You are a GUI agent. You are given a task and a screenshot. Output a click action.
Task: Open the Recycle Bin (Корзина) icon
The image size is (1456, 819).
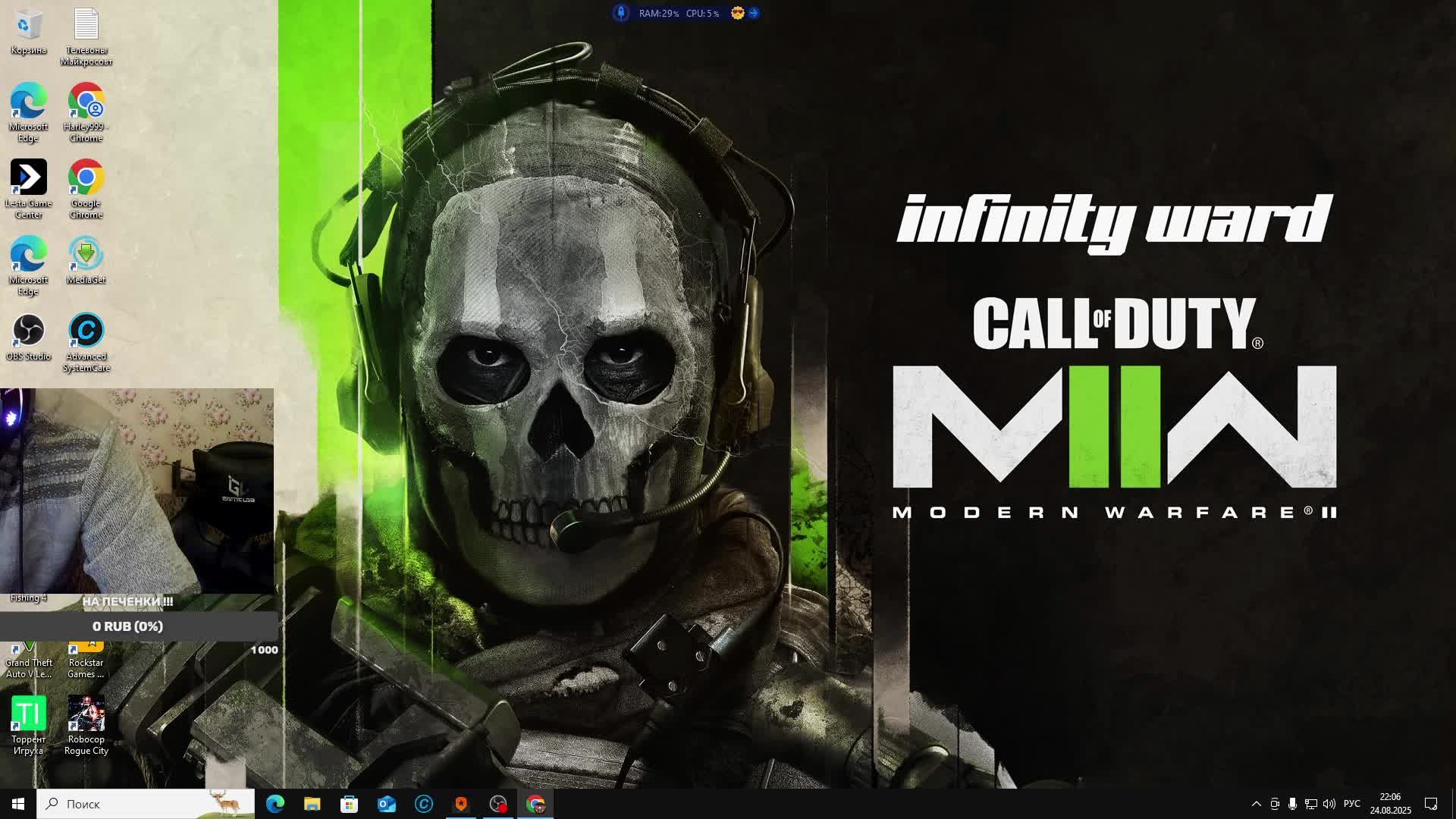tap(28, 24)
